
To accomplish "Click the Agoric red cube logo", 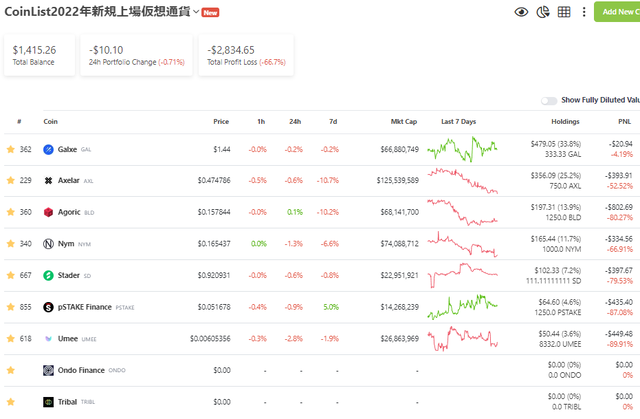I will (x=48, y=212).
